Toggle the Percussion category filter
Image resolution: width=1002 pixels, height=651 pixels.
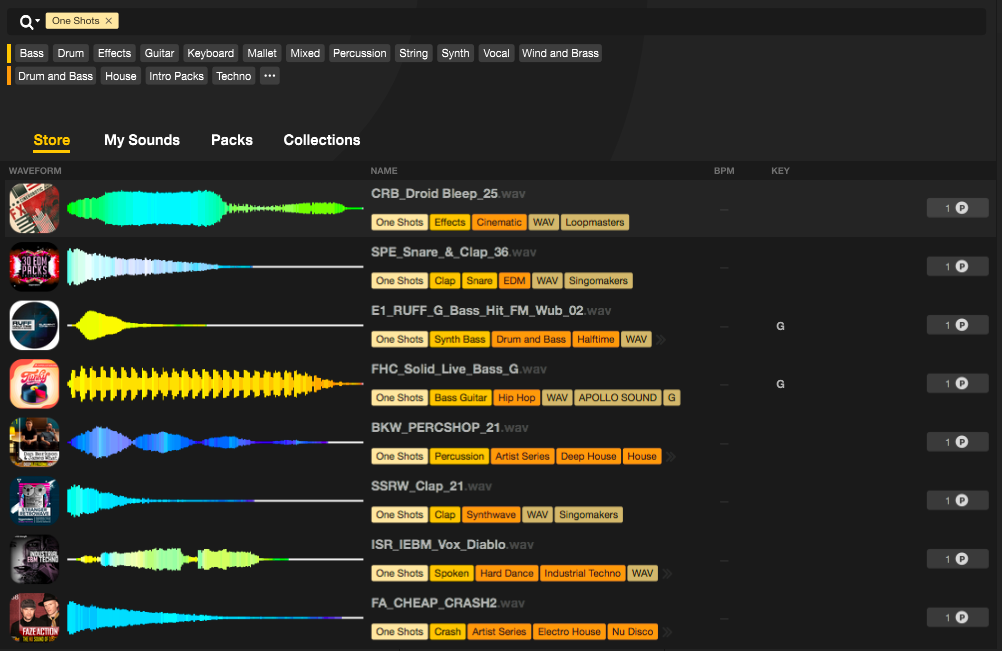[x=359, y=52]
